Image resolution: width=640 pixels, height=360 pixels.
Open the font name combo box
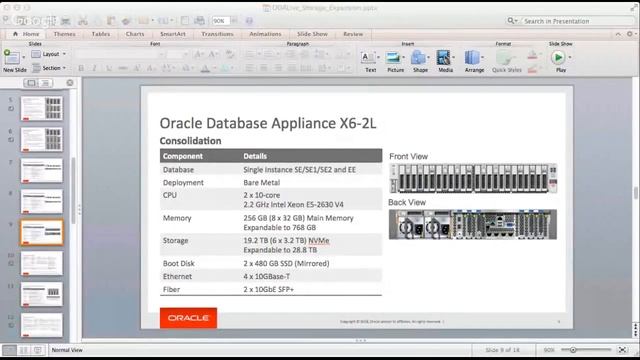(120, 54)
